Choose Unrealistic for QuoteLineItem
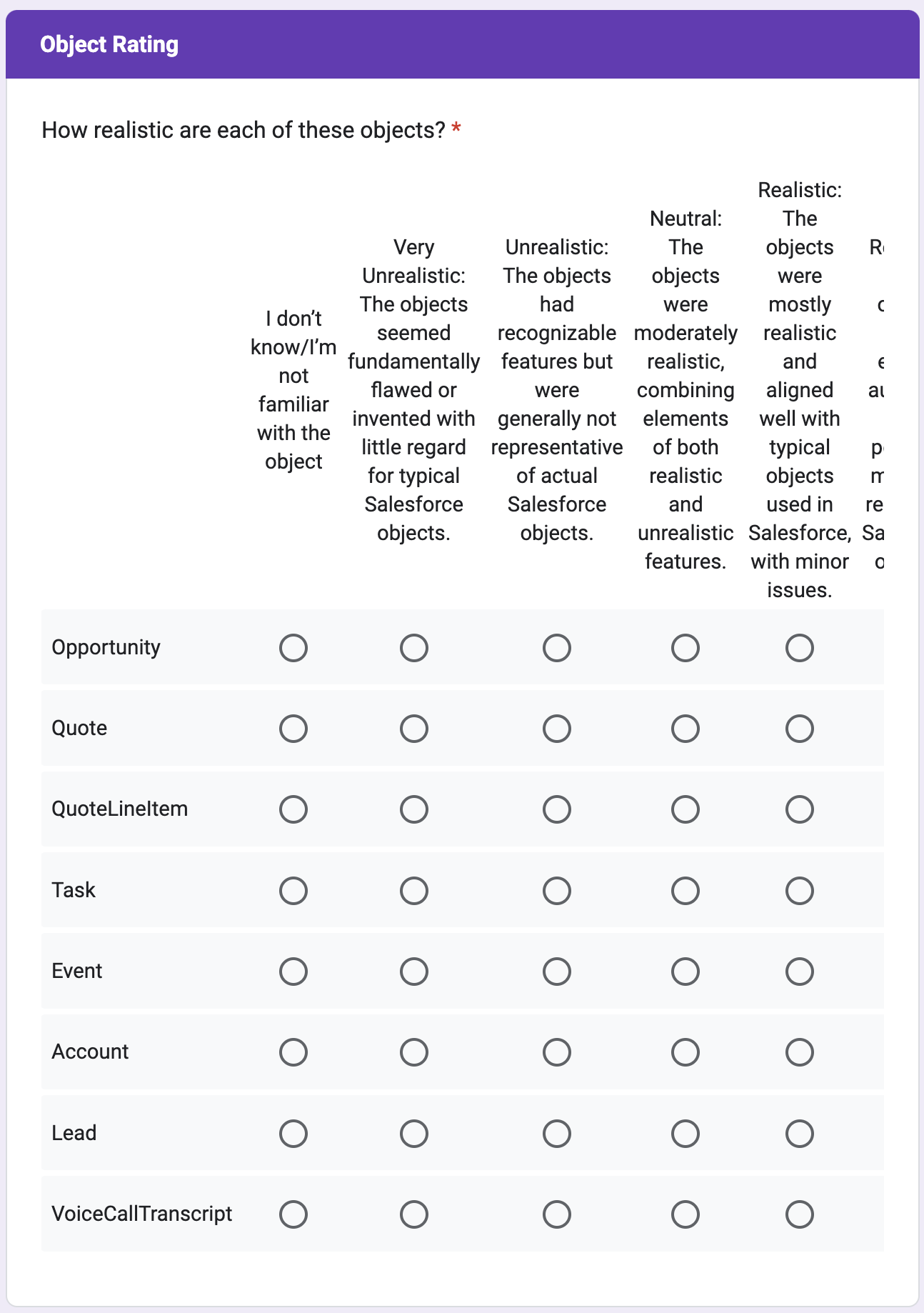Viewport: 924px width, 1313px height. 556,809
